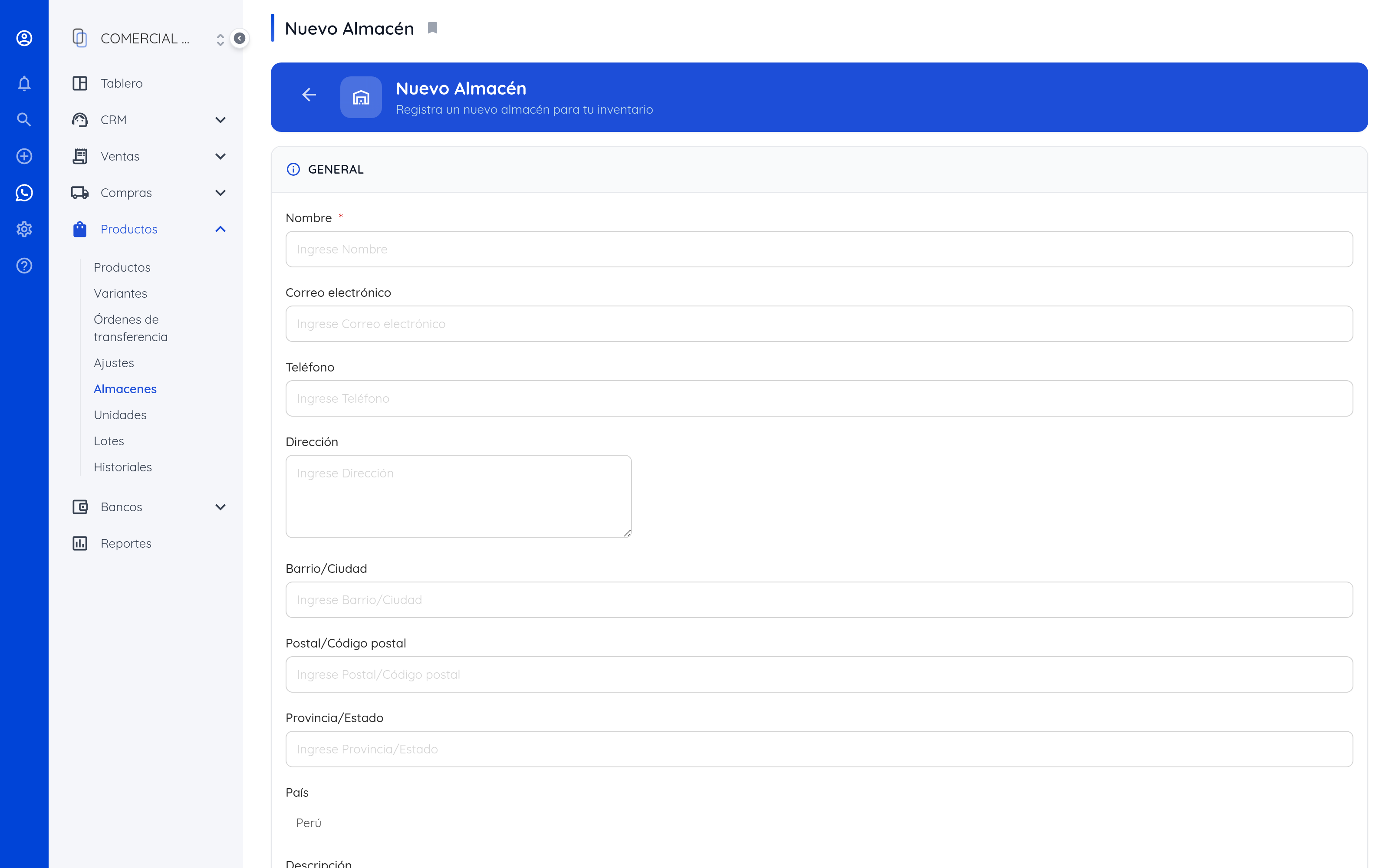Click the Ventas receipt icon
1389x868 pixels.
point(80,156)
